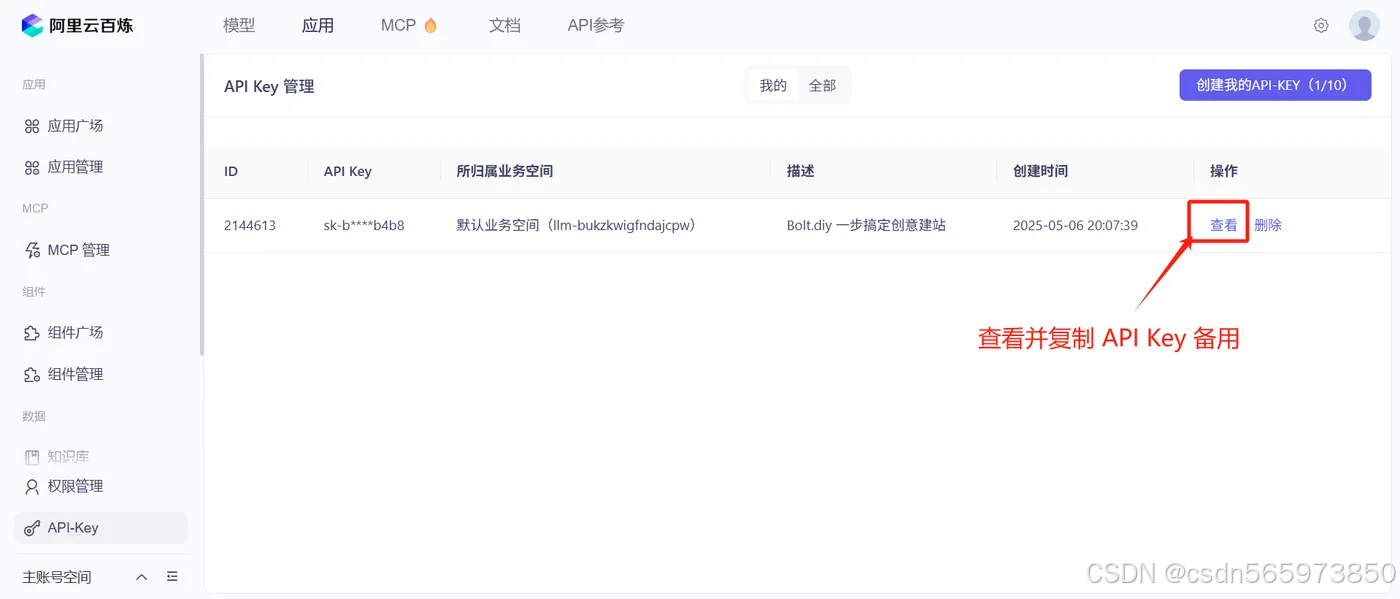Open the 应用 top menu
Screen dimensions: 1400x599
(x=318, y=25)
